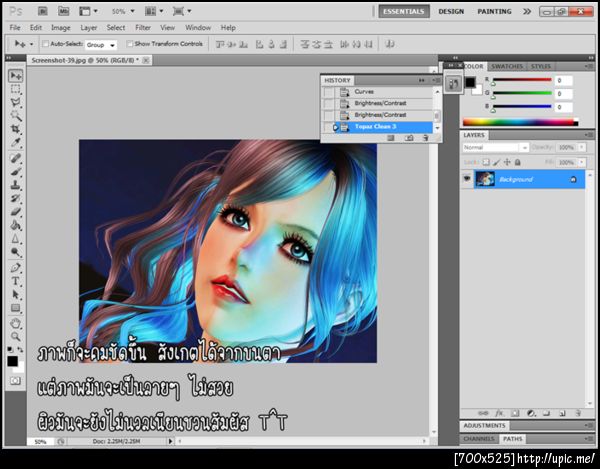Select the Dodge tool
The height and width of the screenshot is (469, 600).
pyautogui.click(x=16, y=252)
